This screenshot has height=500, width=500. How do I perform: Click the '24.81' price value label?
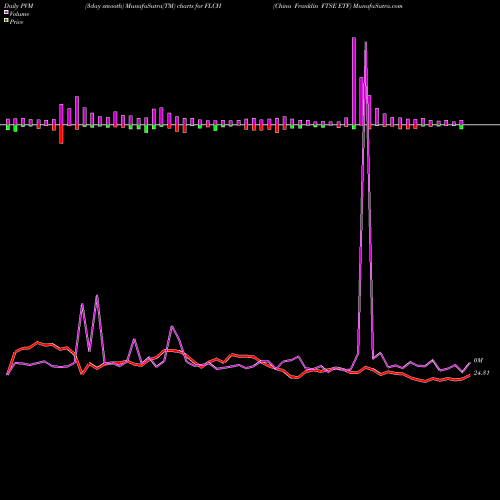[x=481, y=373]
